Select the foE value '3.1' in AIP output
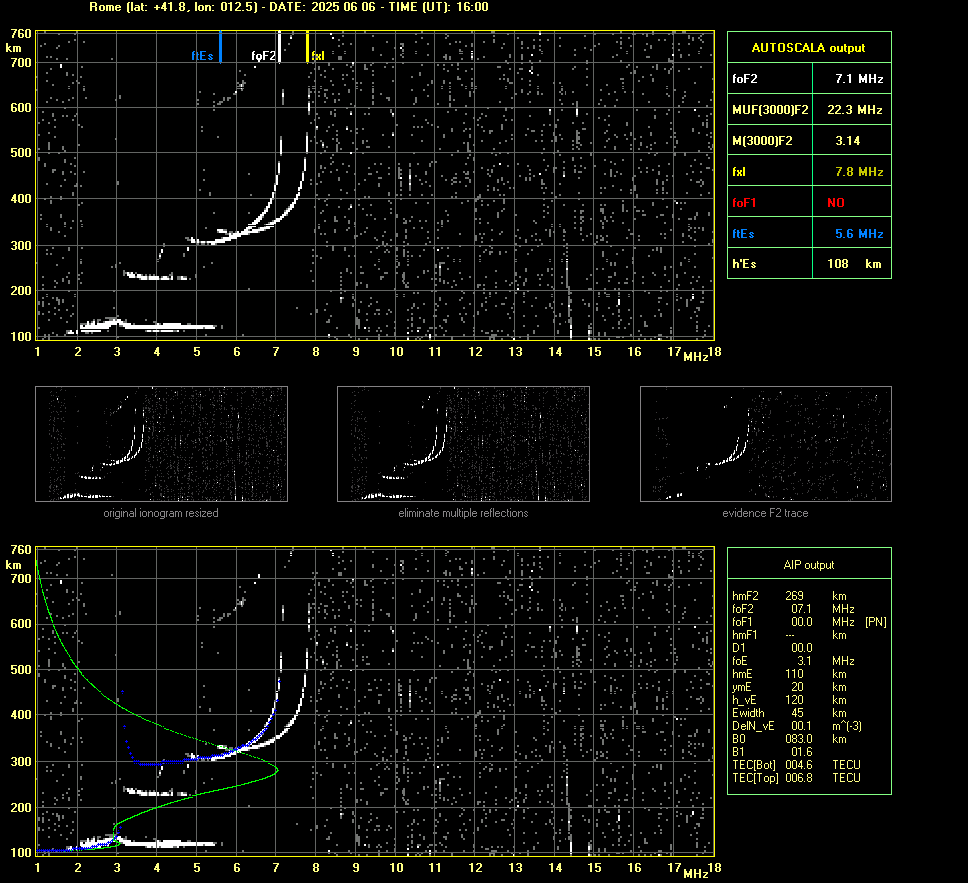The image size is (968, 883). tap(804, 661)
